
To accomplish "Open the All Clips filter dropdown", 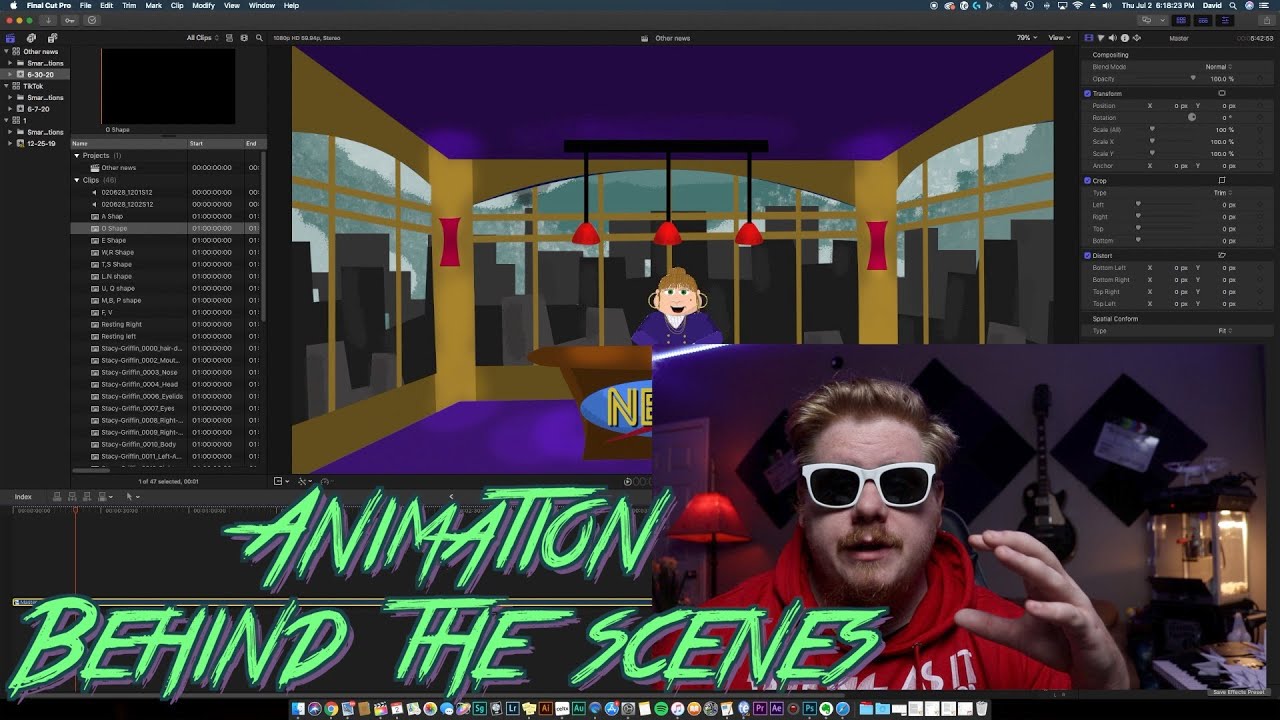I will 202,38.
